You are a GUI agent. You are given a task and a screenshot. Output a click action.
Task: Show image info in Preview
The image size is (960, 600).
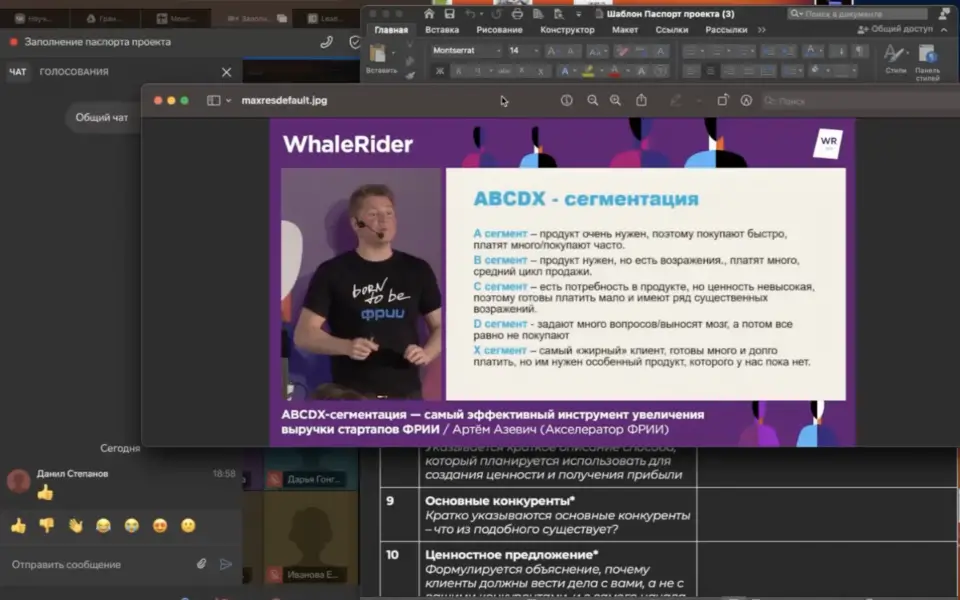point(567,100)
